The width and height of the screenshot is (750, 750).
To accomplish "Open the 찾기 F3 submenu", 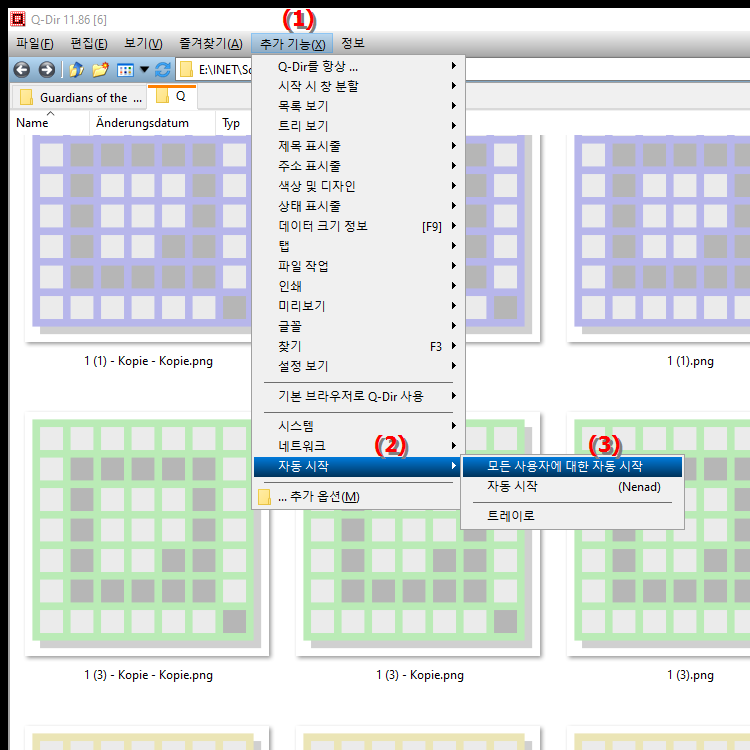I will [358, 346].
